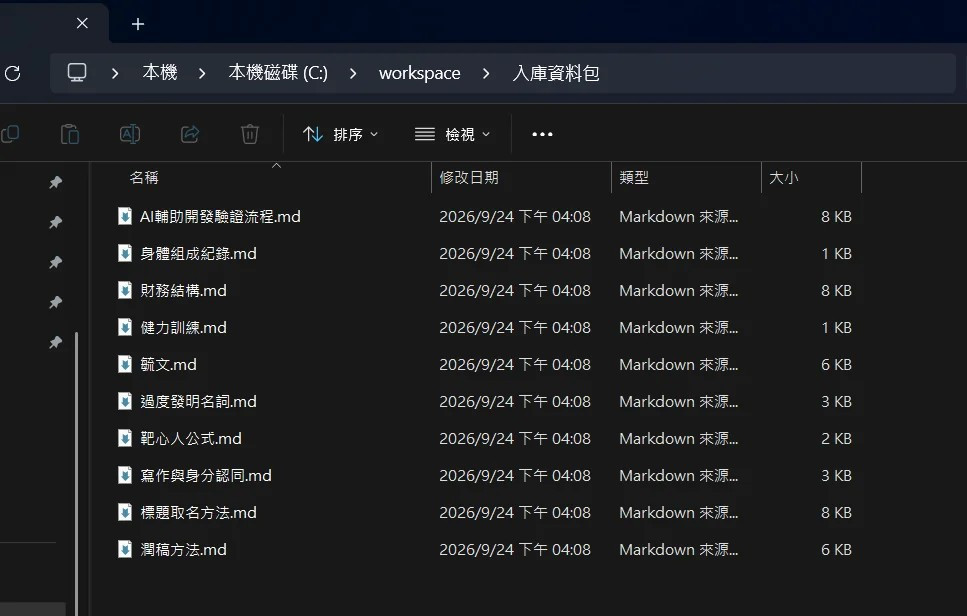Open the 檢視 view dropdown
The image size is (967, 616).
(453, 134)
